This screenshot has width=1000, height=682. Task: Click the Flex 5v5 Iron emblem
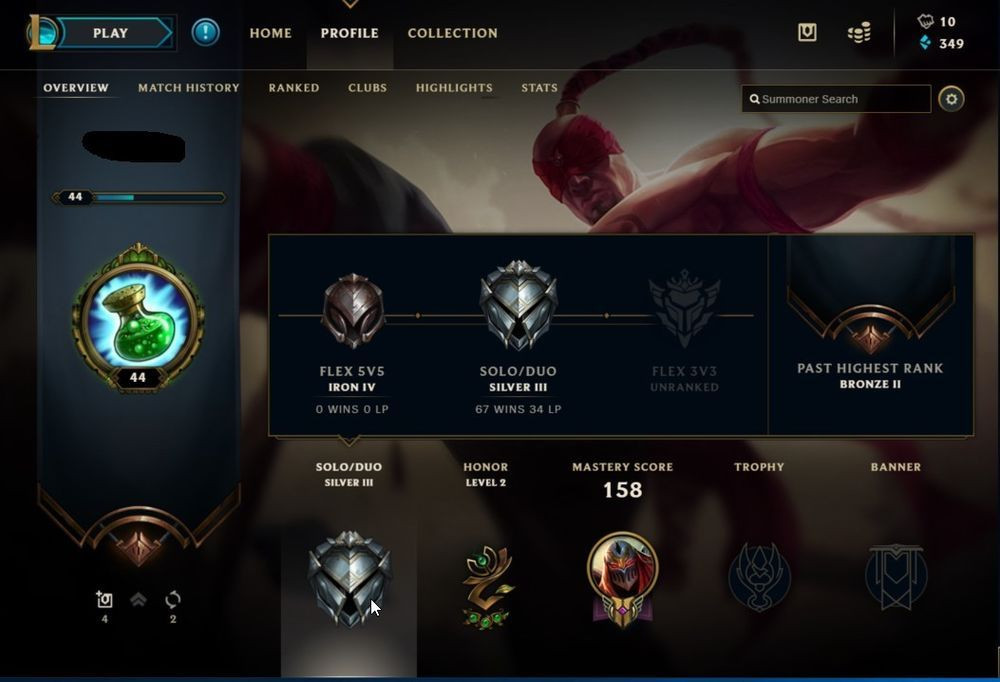353,311
